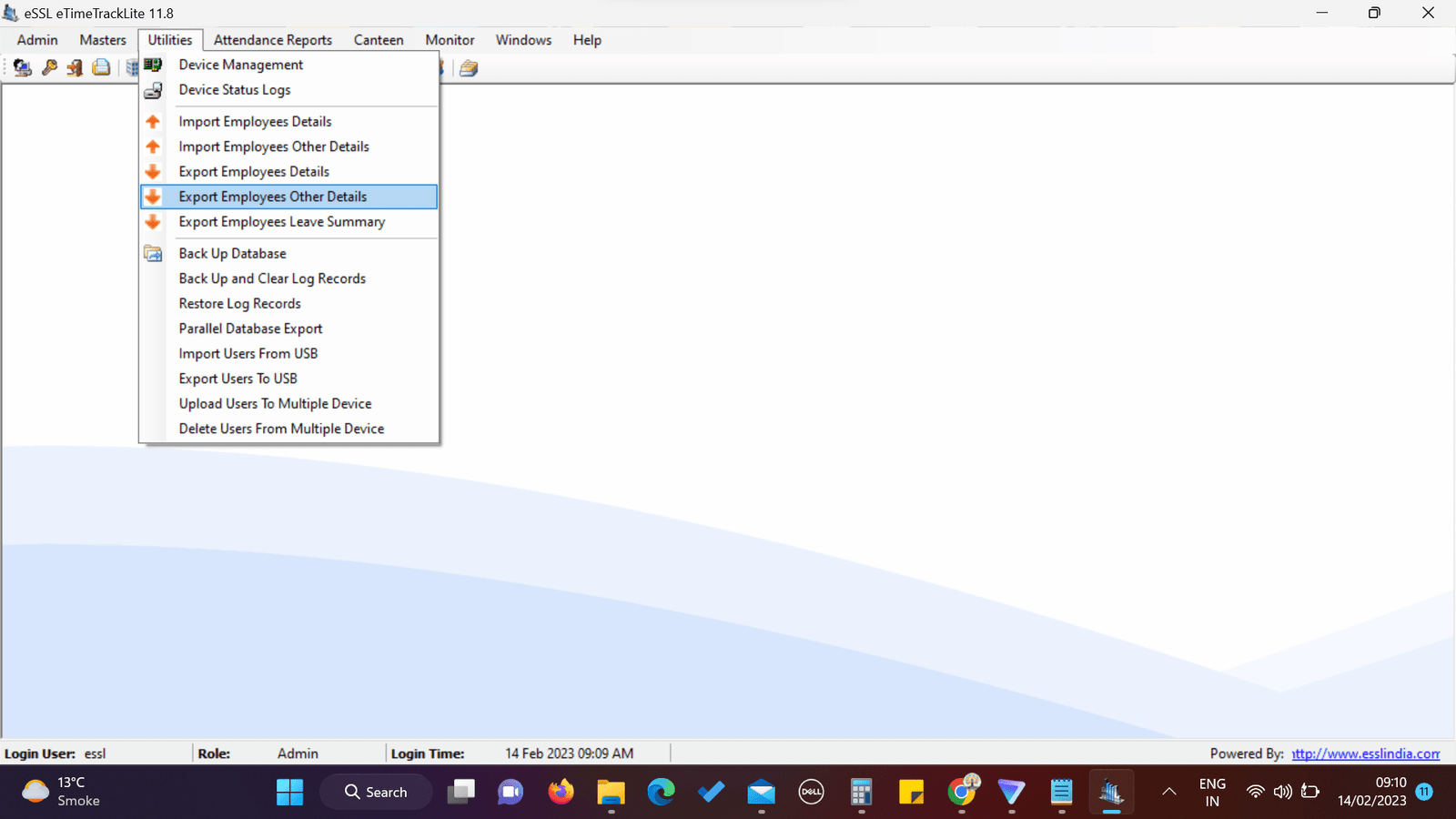Open Firefox from the taskbar
Image resolution: width=1456 pixels, height=819 pixels.
(561, 792)
